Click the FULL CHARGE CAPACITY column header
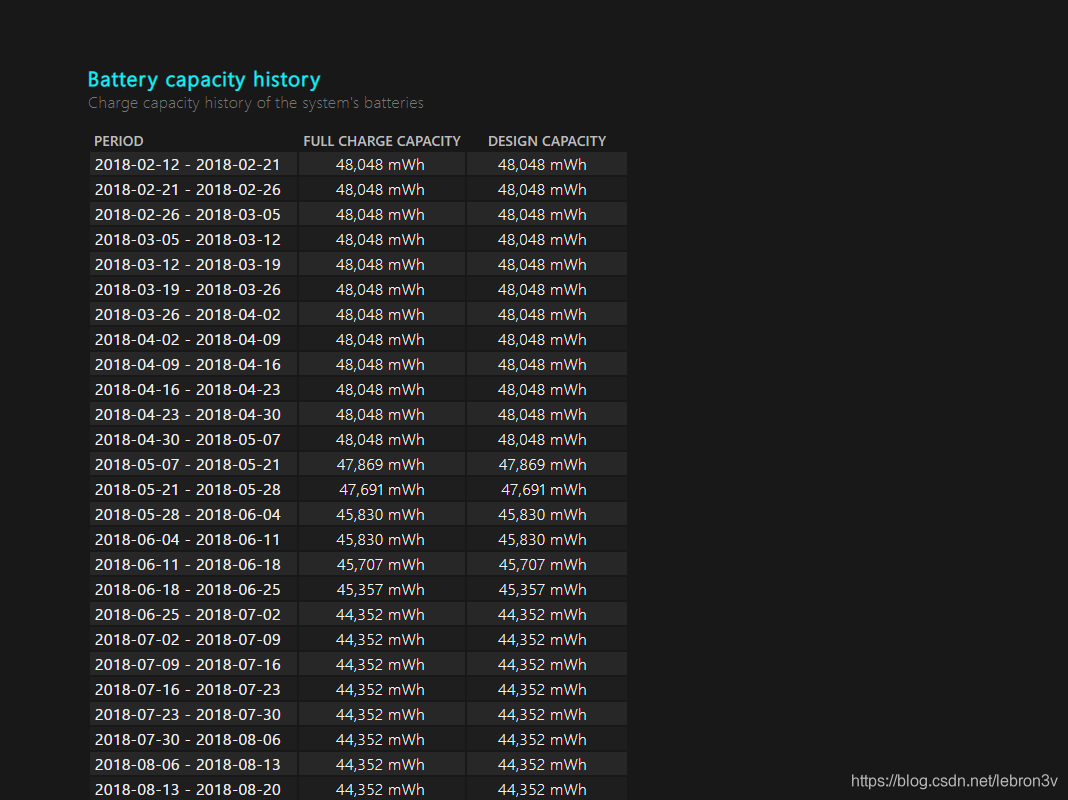1068x800 pixels. (382, 141)
